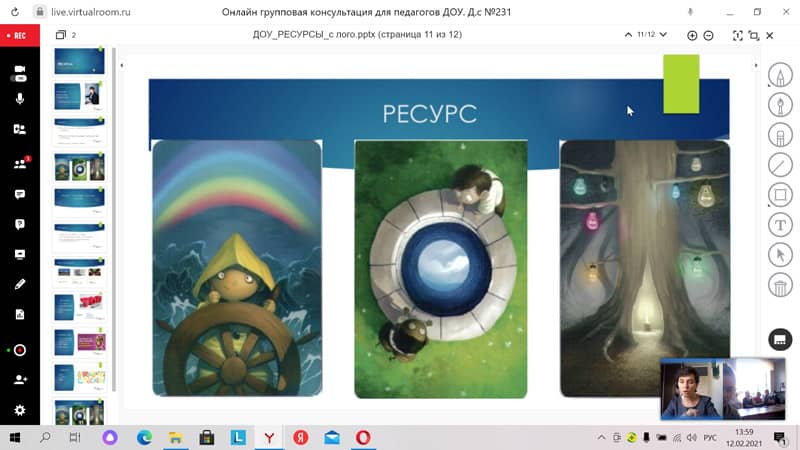
Task: Switch the РУС input language
Action: pos(710,438)
